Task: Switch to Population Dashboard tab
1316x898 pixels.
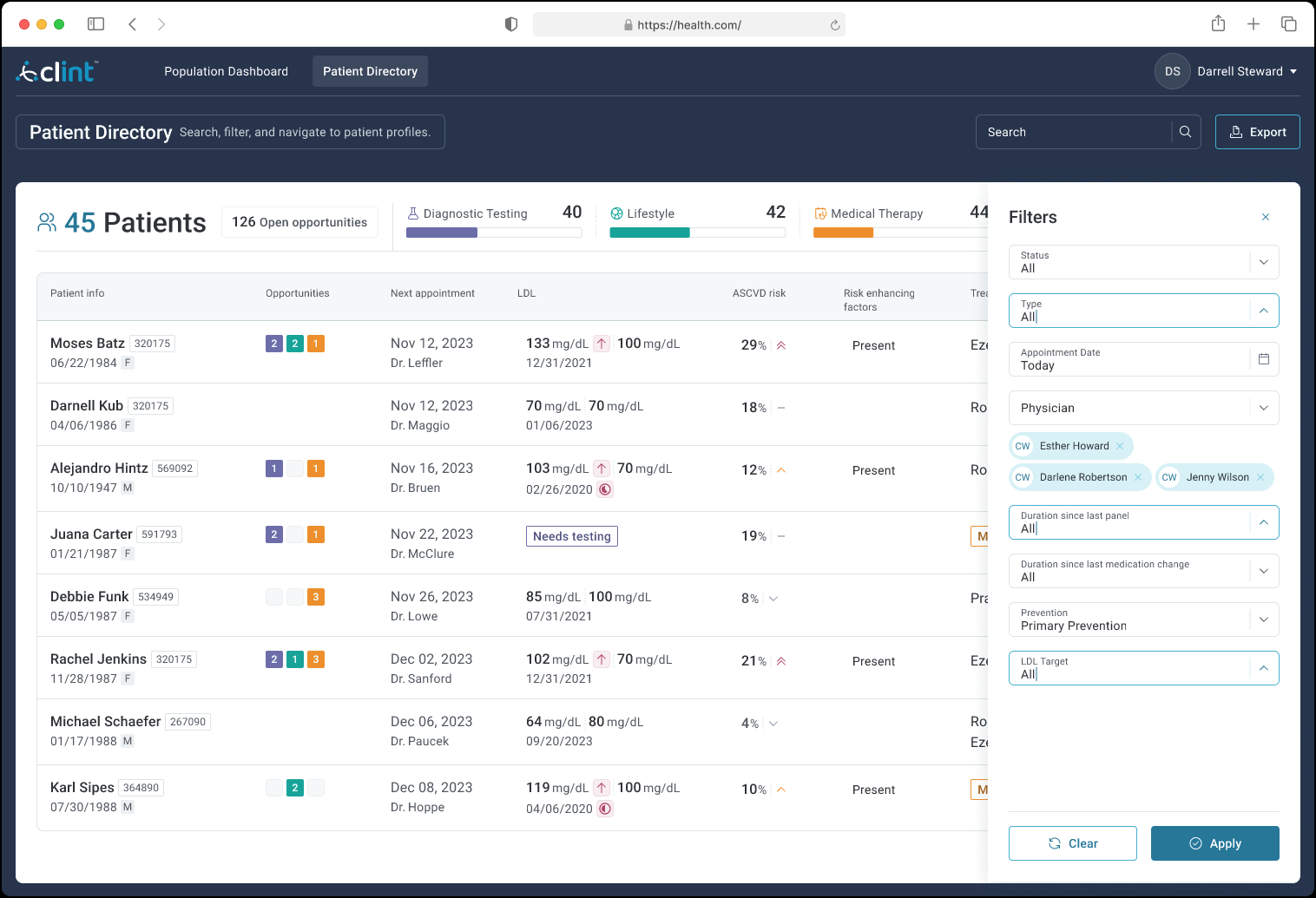Action: (x=226, y=71)
